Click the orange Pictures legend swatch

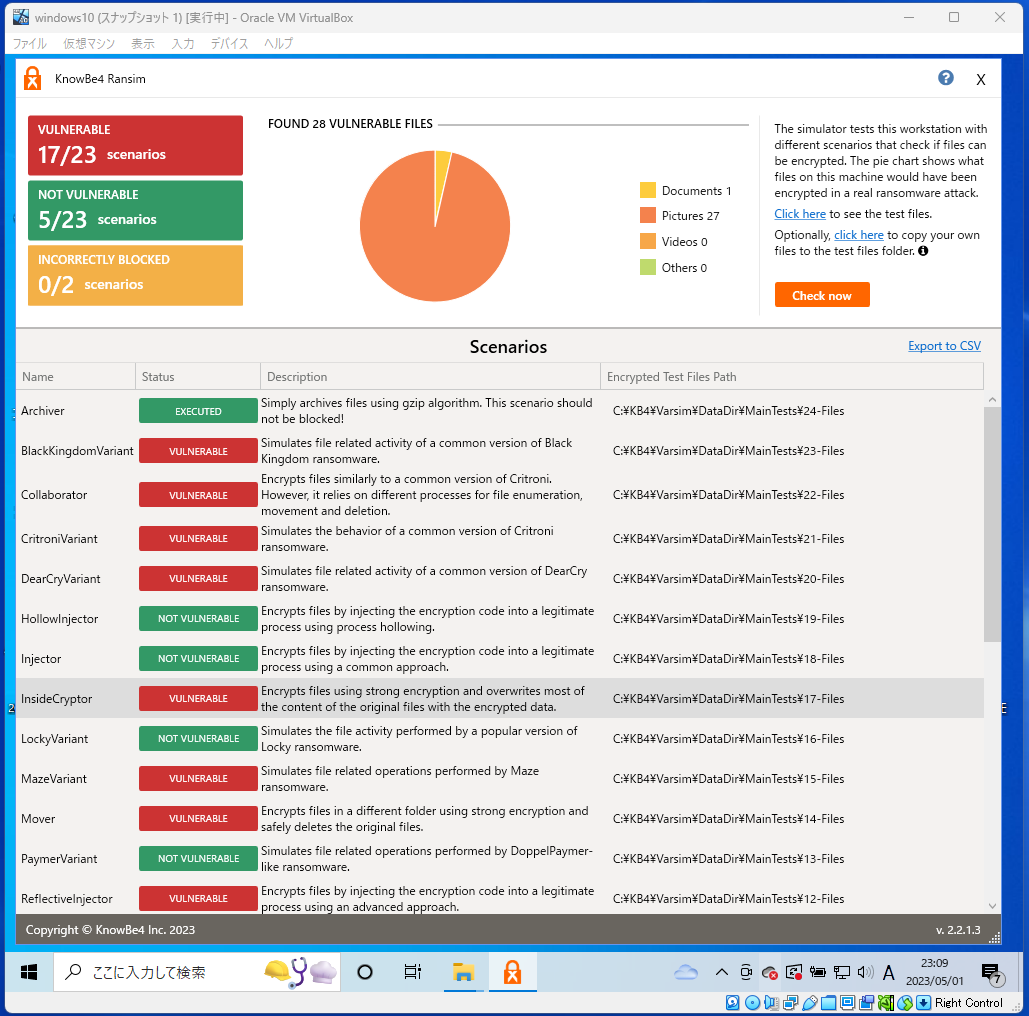click(x=648, y=215)
